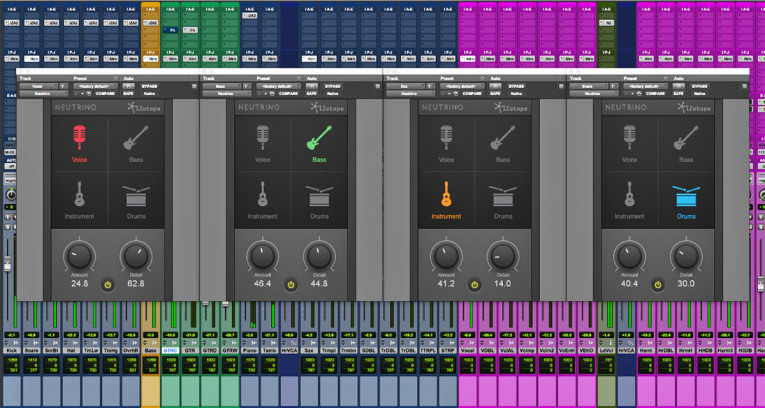Screen dimensions: 765x408
Task: Click Amount knob showing 24.8
Action: pyautogui.click(x=80, y=256)
